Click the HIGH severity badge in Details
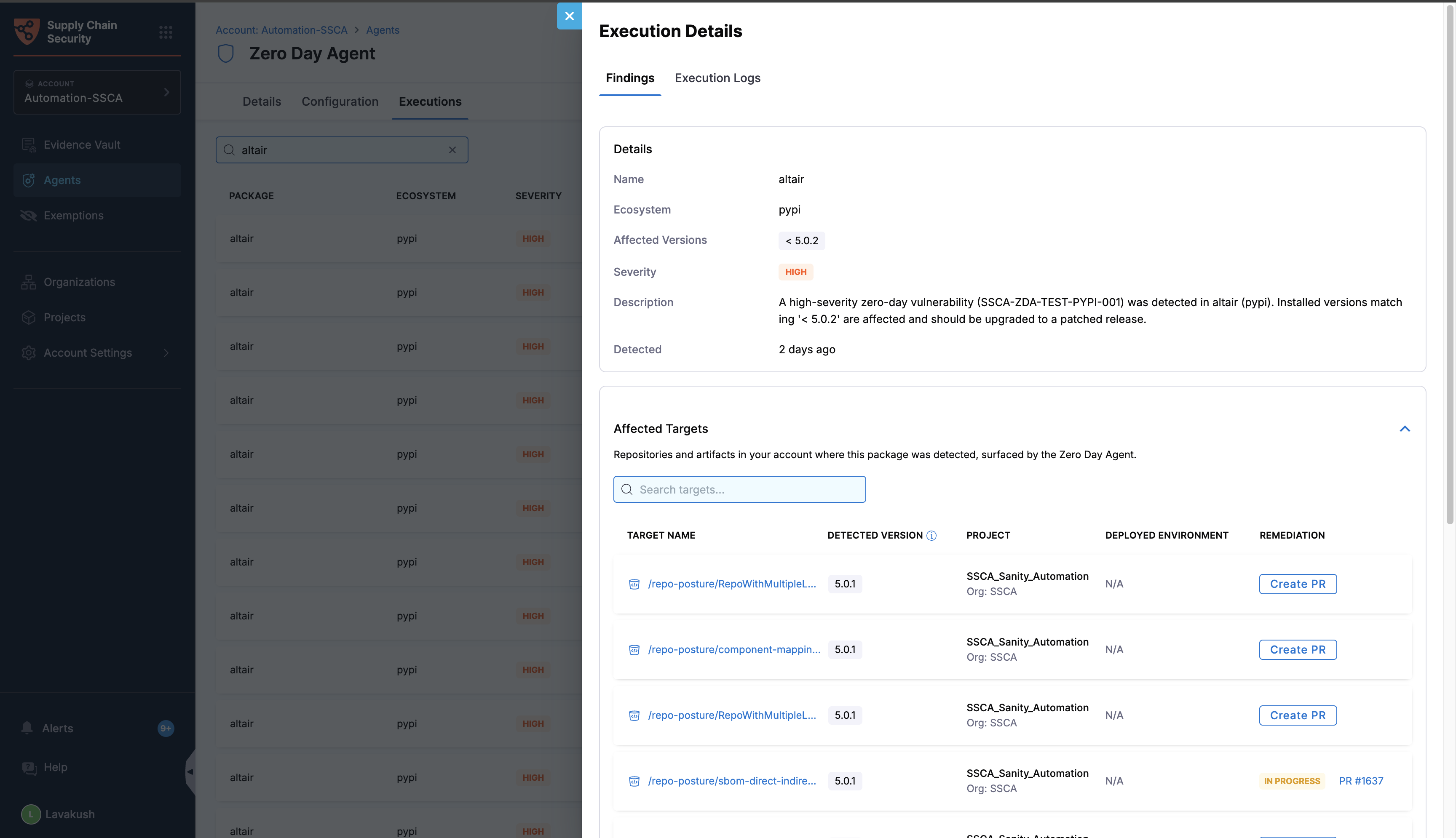 (796, 272)
